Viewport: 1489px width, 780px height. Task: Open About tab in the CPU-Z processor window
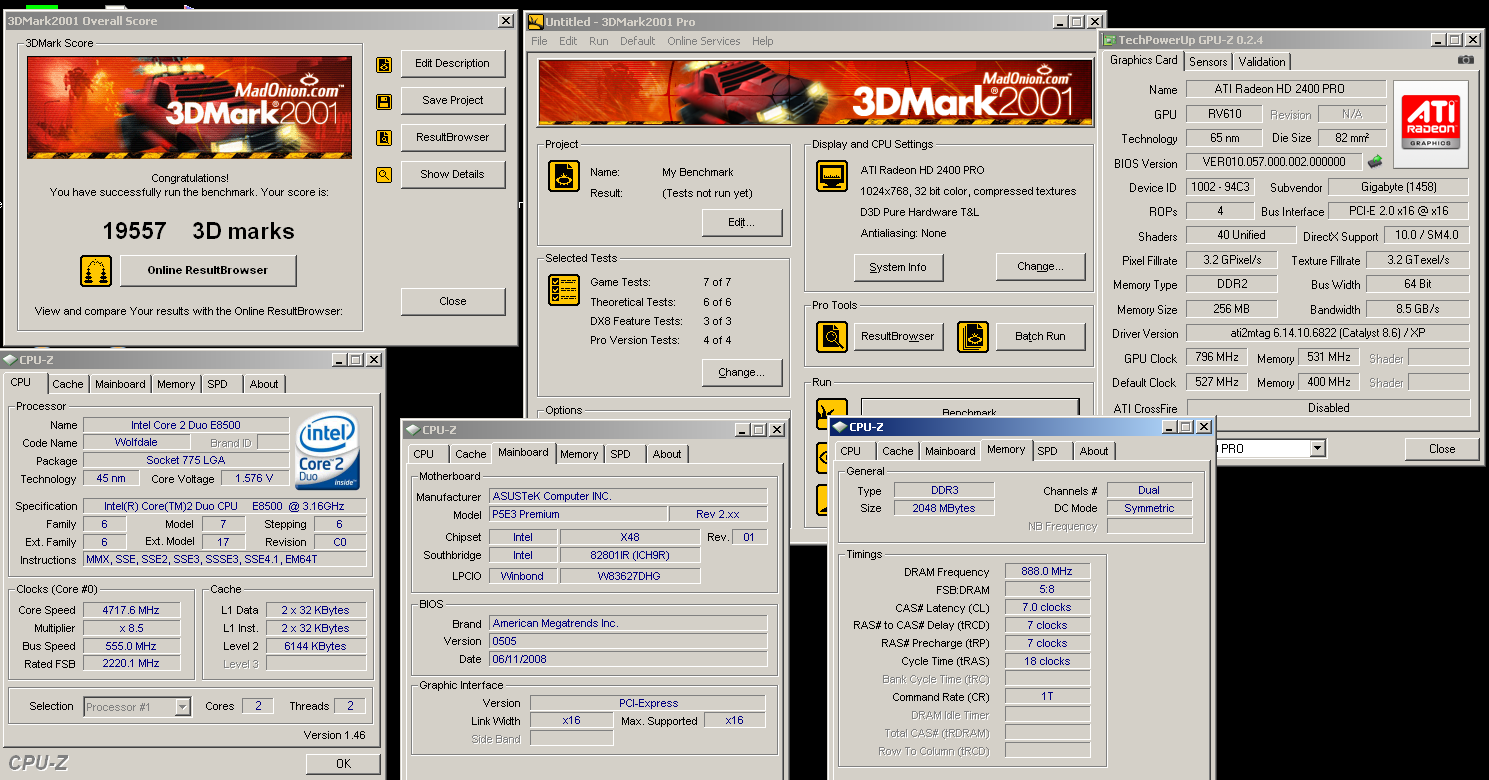(264, 384)
